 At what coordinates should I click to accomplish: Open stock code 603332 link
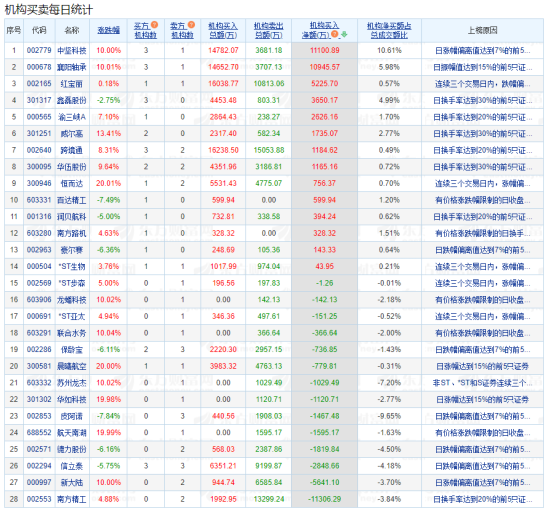click(39, 383)
